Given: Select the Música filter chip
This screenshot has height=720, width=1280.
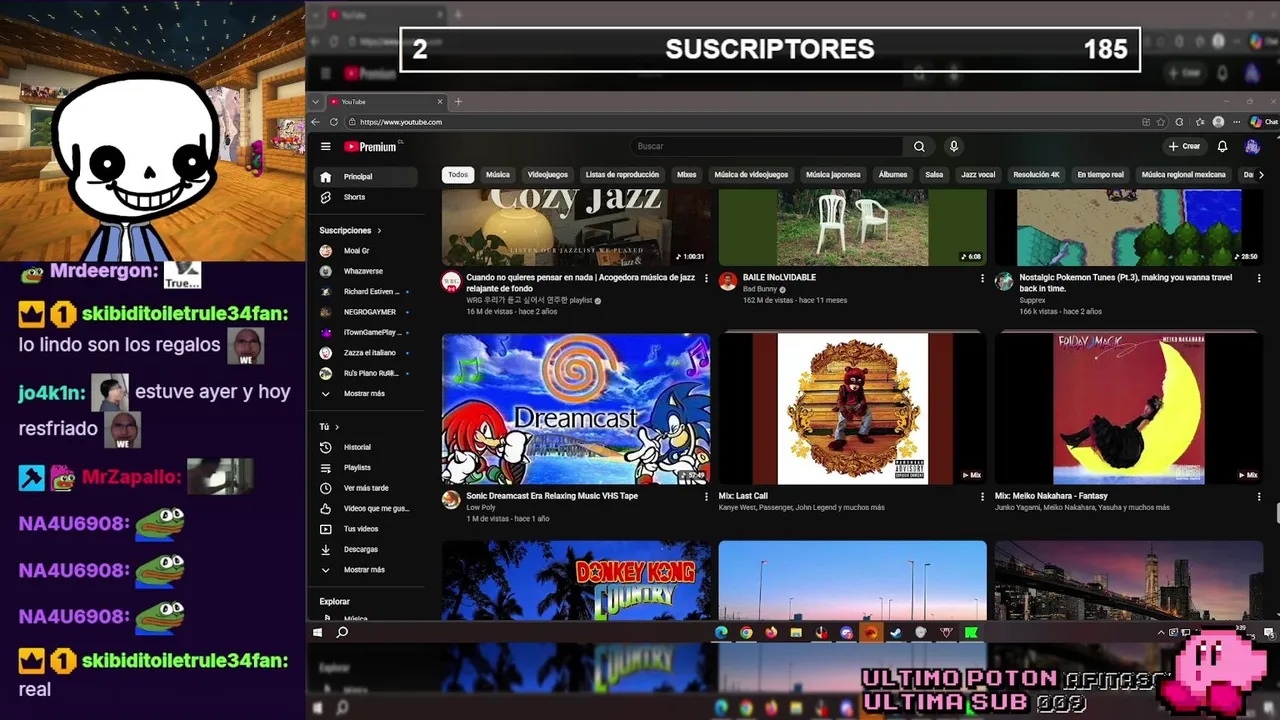Looking at the screenshot, I should (497, 174).
